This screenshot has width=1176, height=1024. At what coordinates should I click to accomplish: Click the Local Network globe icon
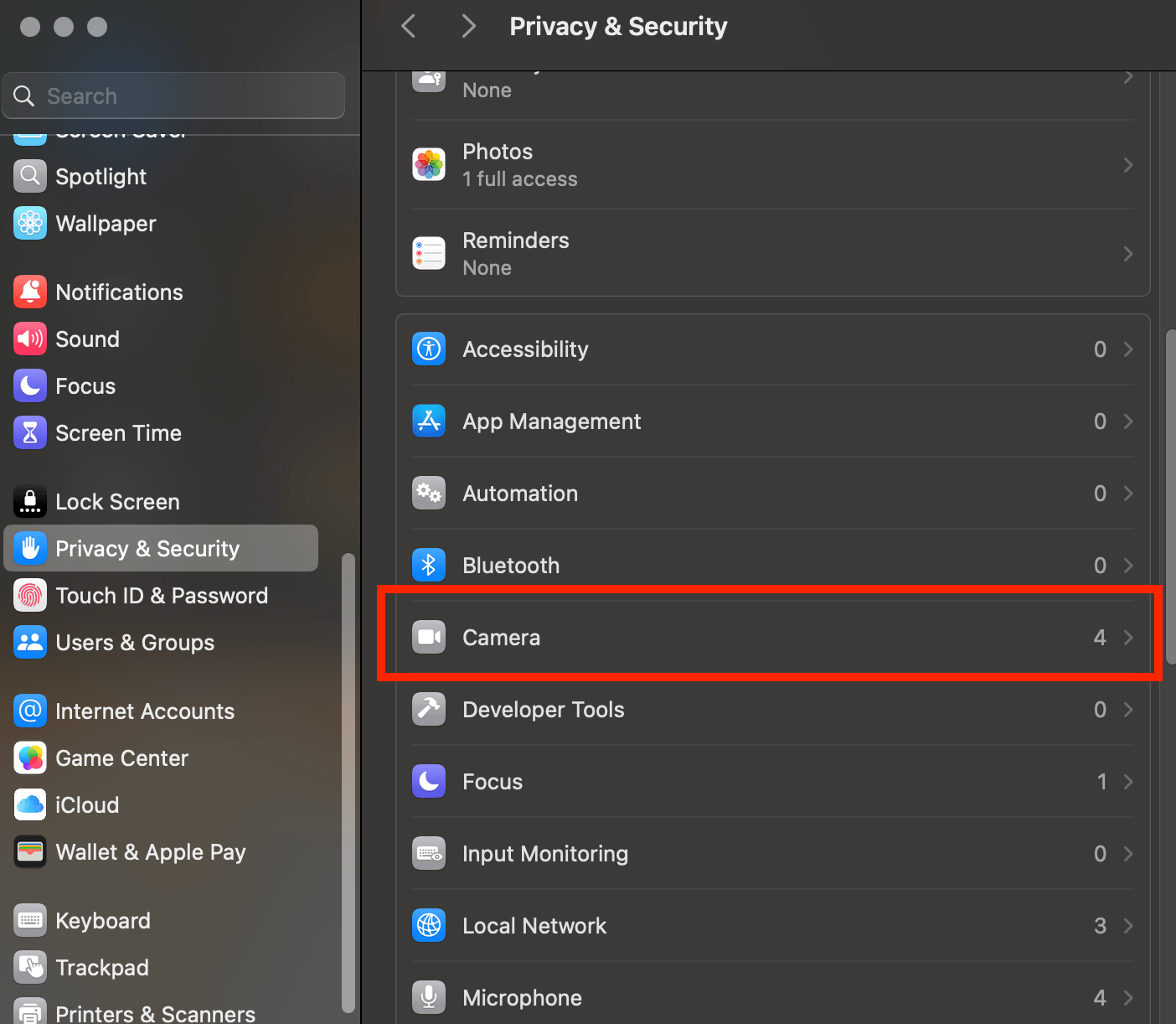[429, 926]
